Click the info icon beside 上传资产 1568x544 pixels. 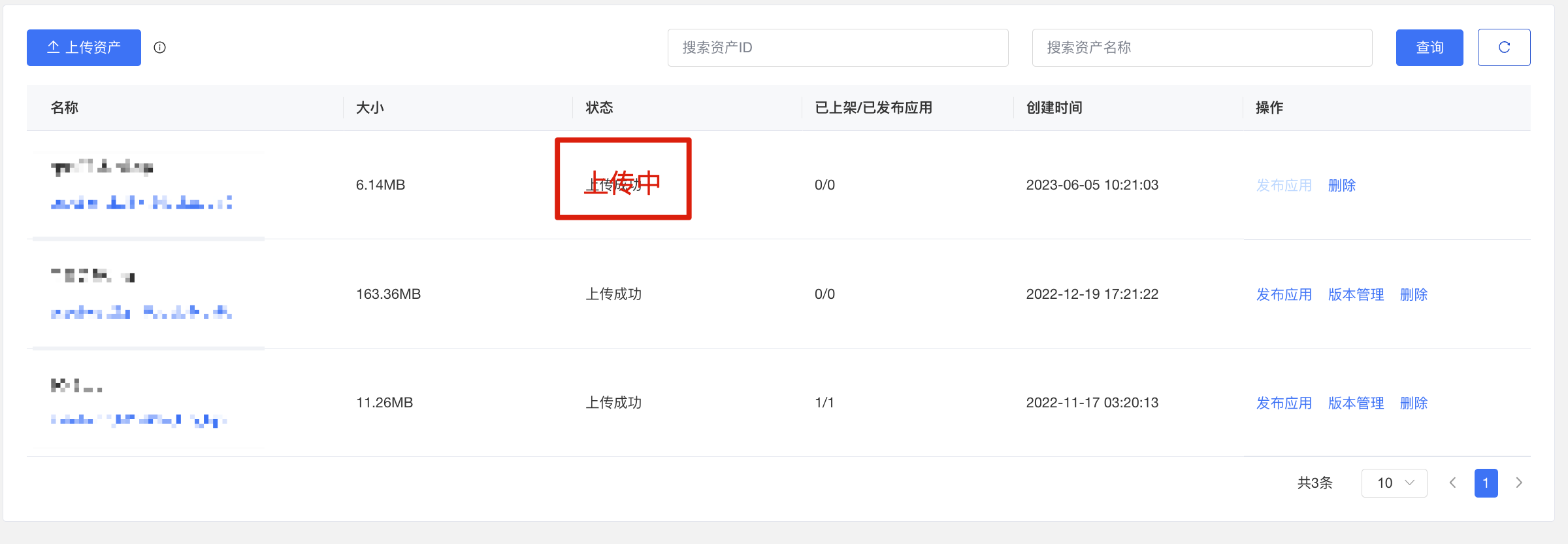coord(159,47)
